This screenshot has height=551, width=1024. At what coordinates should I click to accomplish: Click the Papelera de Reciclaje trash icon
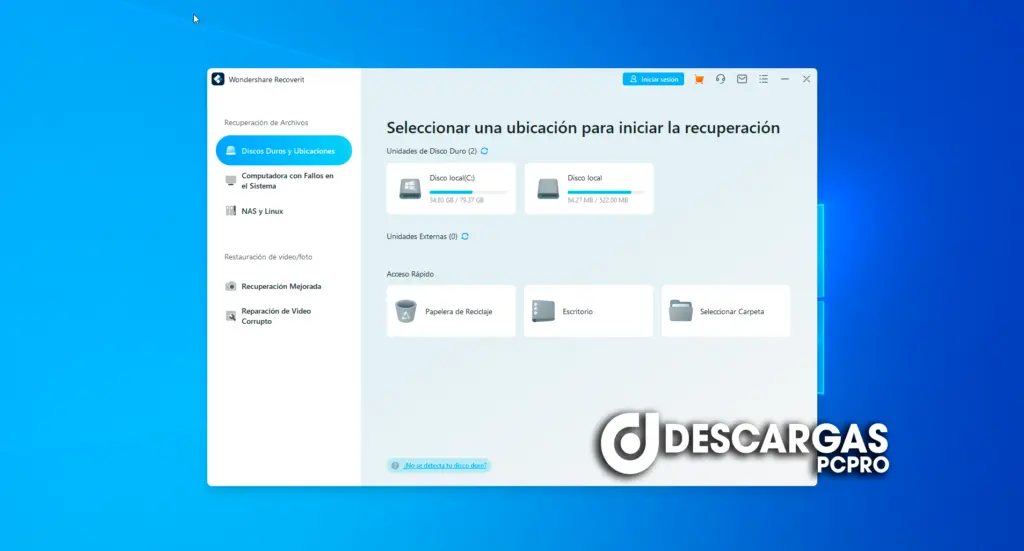click(x=405, y=311)
